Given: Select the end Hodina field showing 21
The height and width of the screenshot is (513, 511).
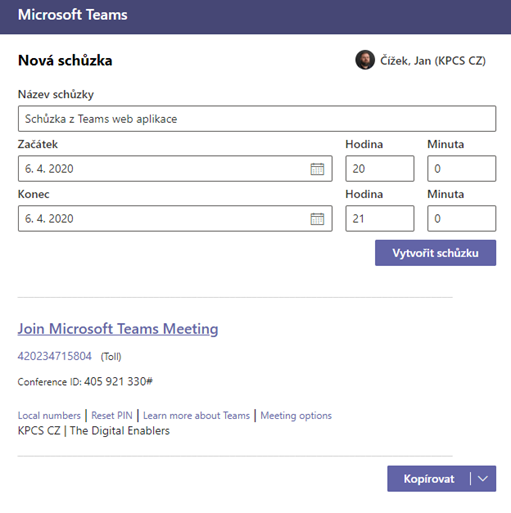Looking at the screenshot, I should [380, 219].
